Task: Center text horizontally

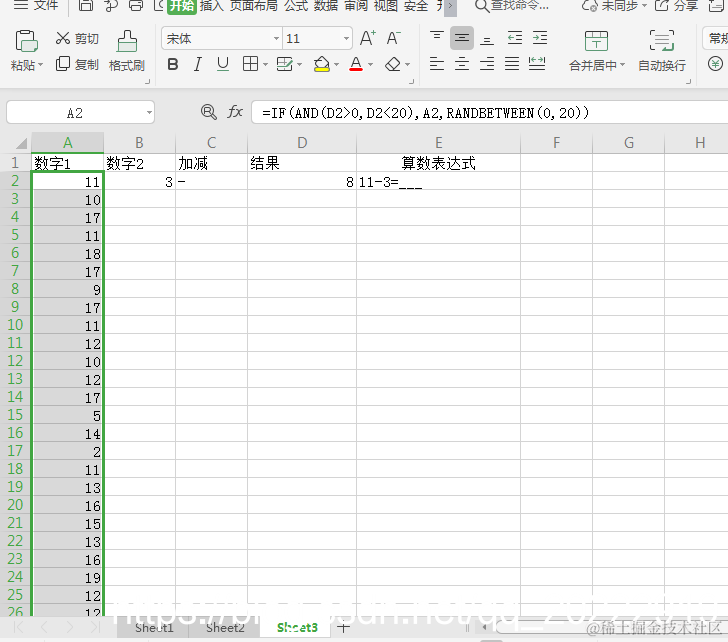Action: click(x=462, y=64)
